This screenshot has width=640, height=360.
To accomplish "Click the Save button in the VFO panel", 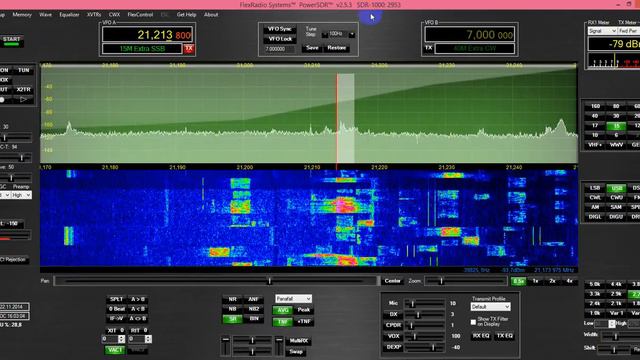I will pyautogui.click(x=312, y=48).
